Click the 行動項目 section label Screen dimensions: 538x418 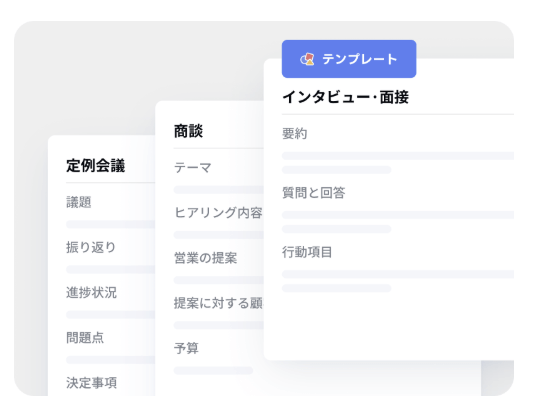307,252
